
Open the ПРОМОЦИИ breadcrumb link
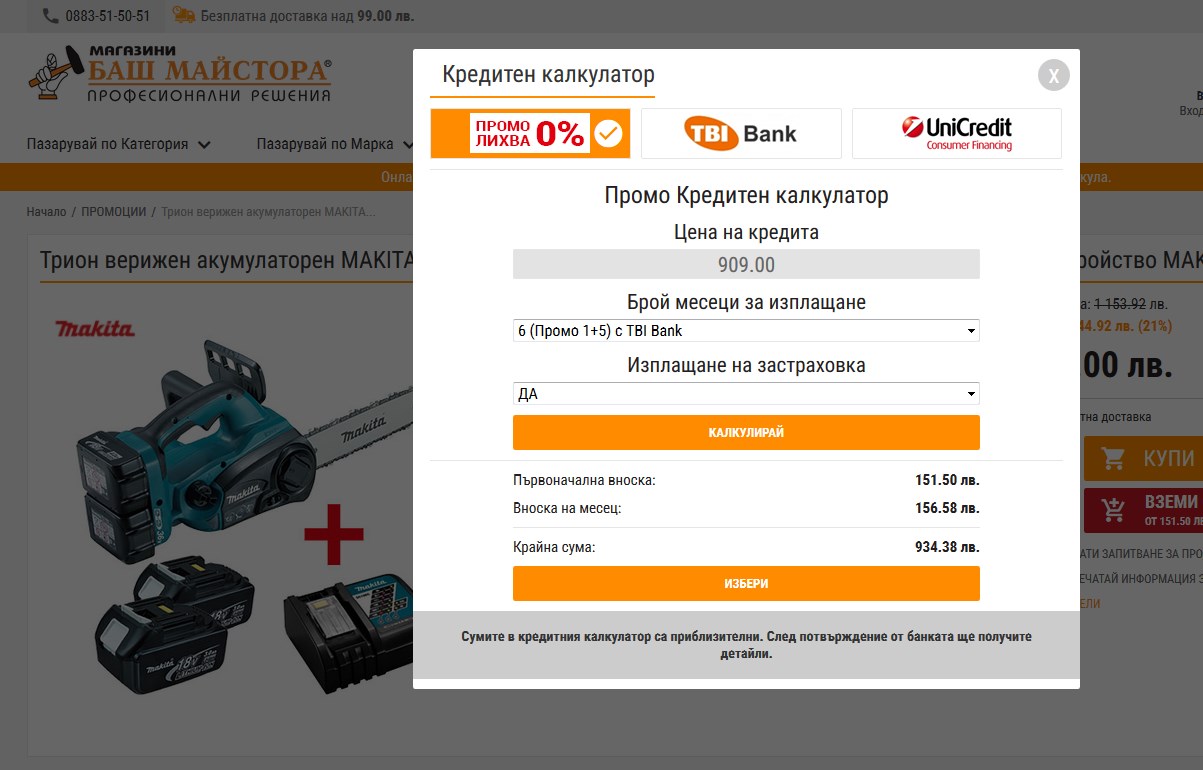(x=113, y=212)
